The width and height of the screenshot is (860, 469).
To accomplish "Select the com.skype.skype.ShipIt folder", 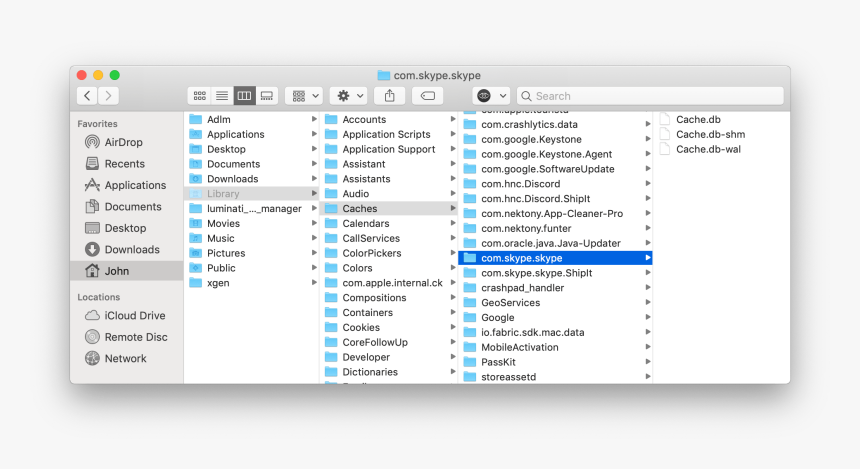I will click(556, 273).
